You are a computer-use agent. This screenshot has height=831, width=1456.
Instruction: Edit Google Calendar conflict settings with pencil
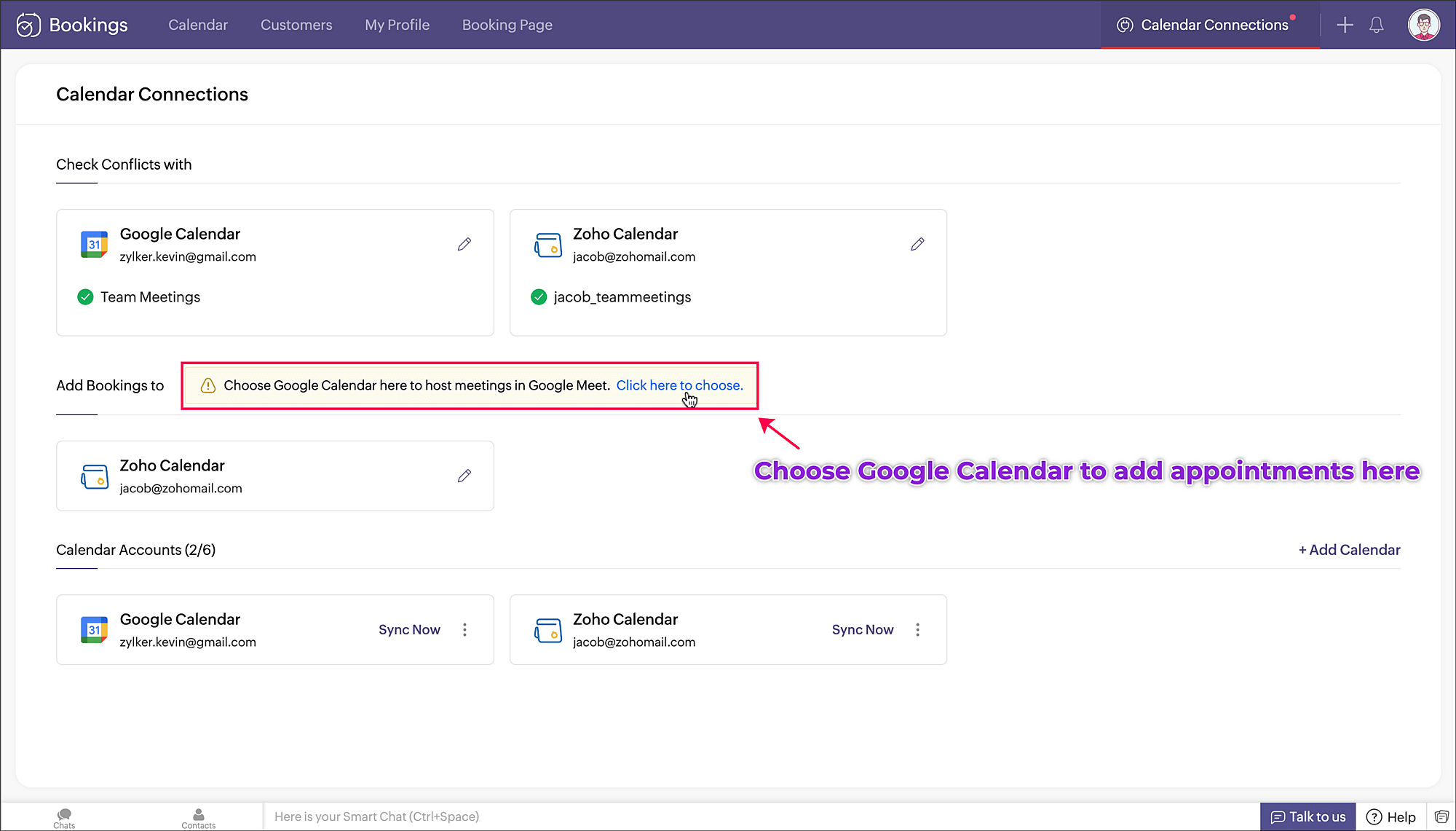[464, 244]
